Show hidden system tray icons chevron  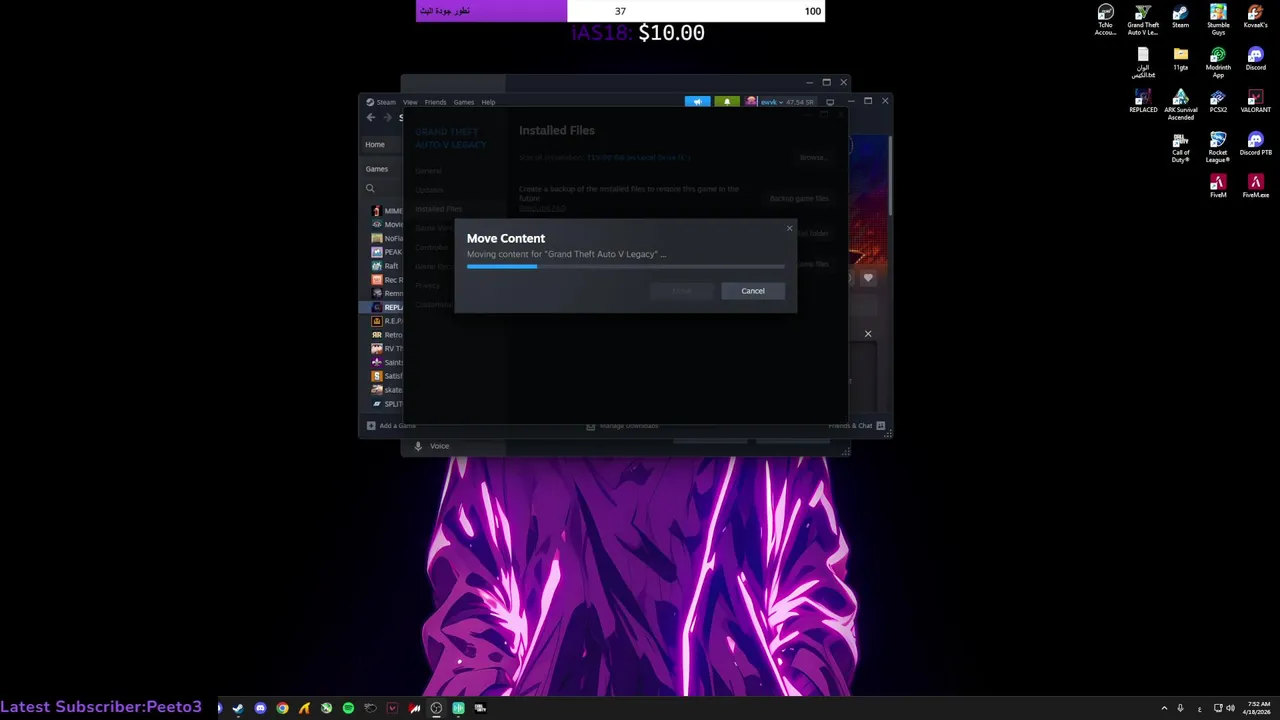pos(1164,708)
